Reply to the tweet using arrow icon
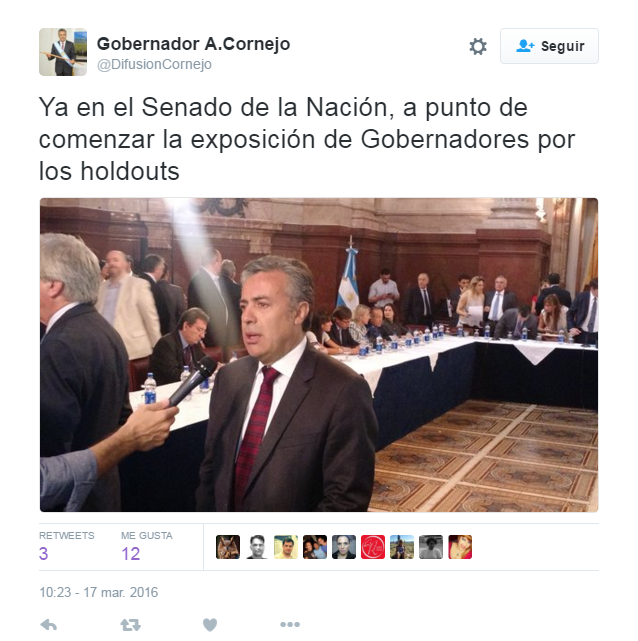The image size is (638, 641). [49, 624]
